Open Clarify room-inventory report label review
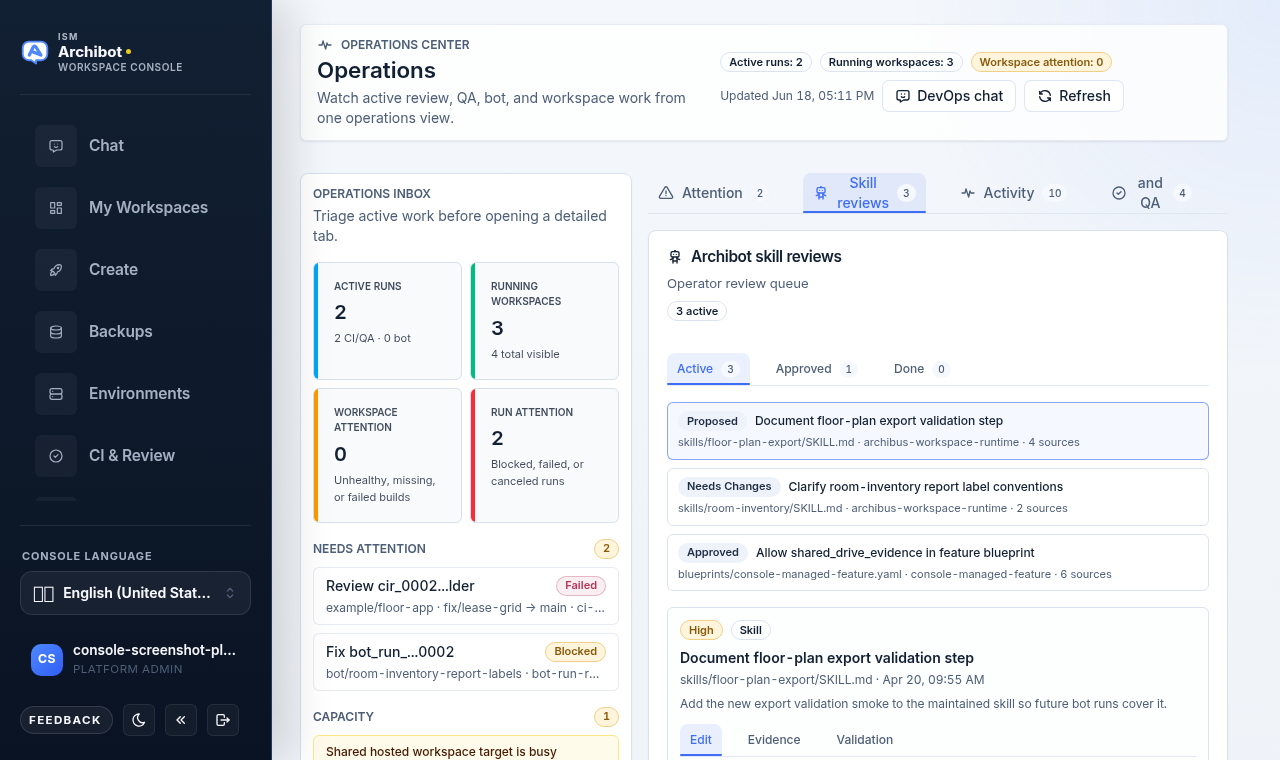Image resolution: width=1280 pixels, height=760 pixels. point(938,497)
